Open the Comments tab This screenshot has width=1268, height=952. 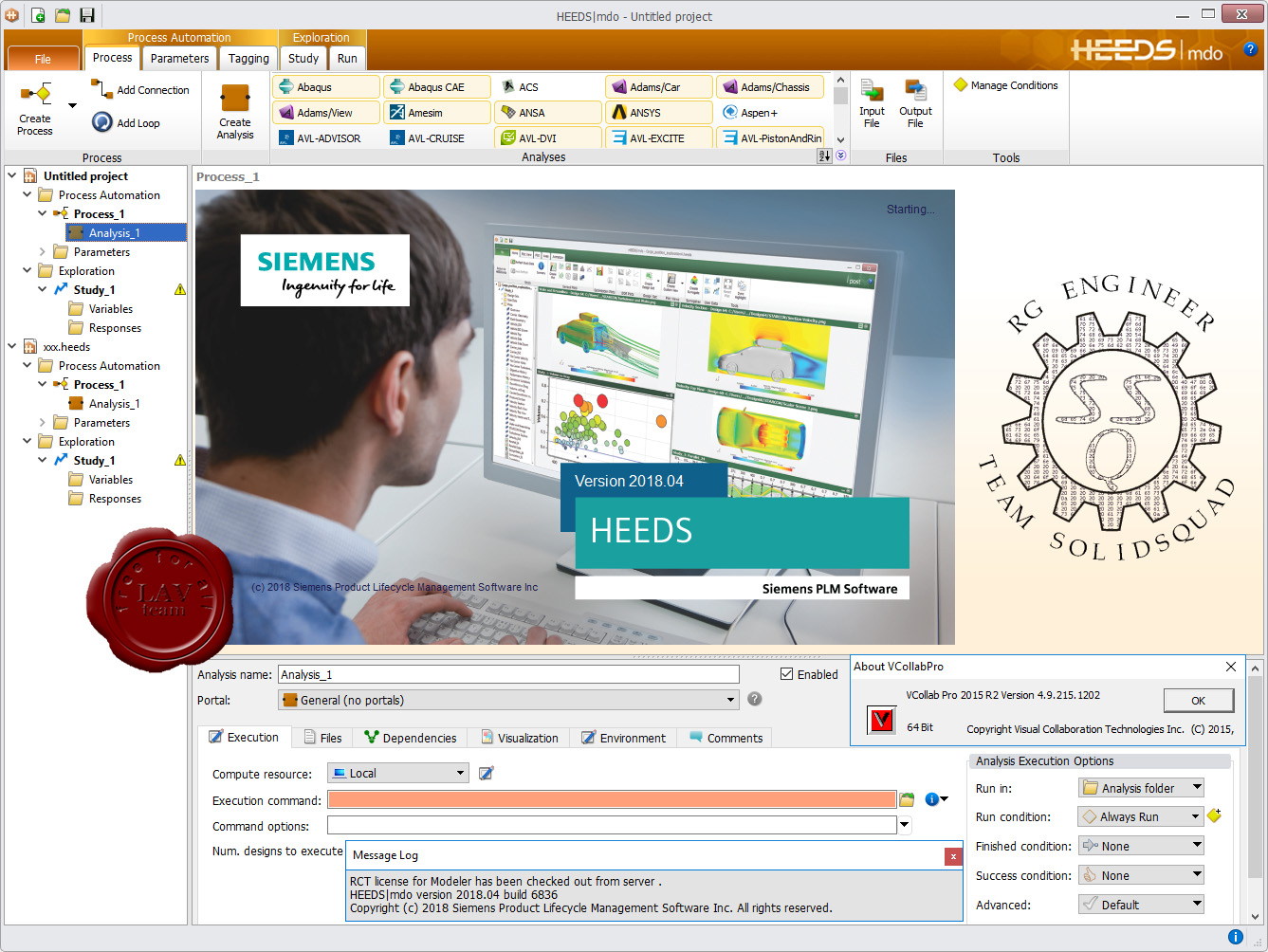(726, 738)
